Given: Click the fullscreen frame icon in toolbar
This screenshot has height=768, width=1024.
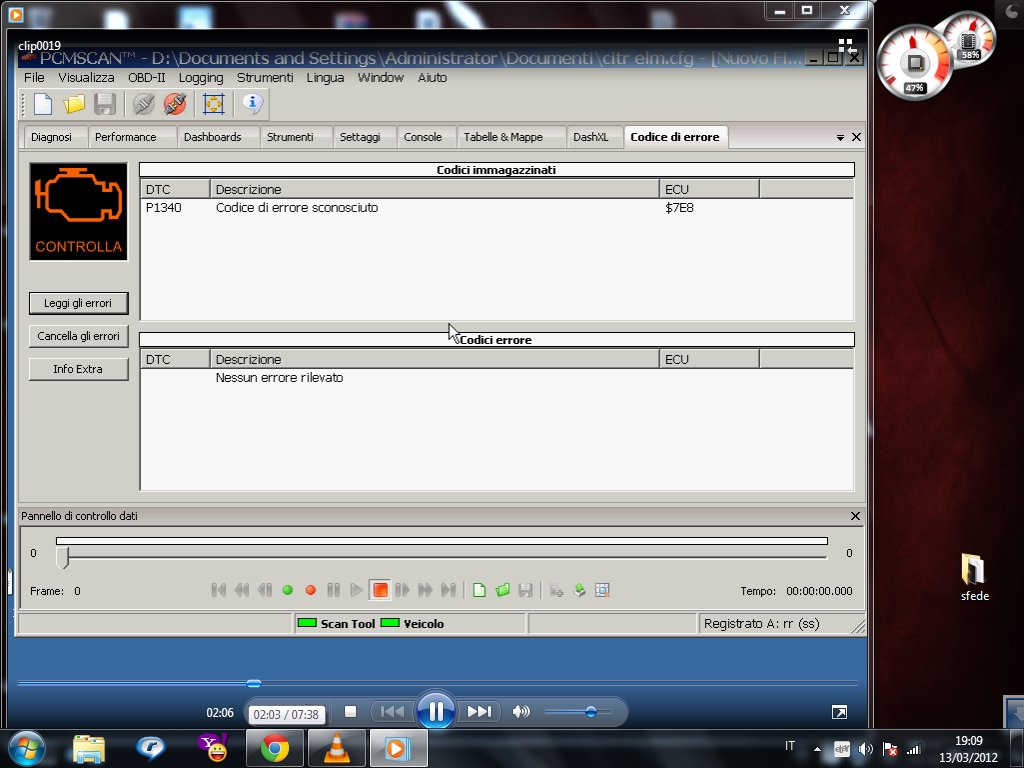Looking at the screenshot, I should click(x=214, y=104).
